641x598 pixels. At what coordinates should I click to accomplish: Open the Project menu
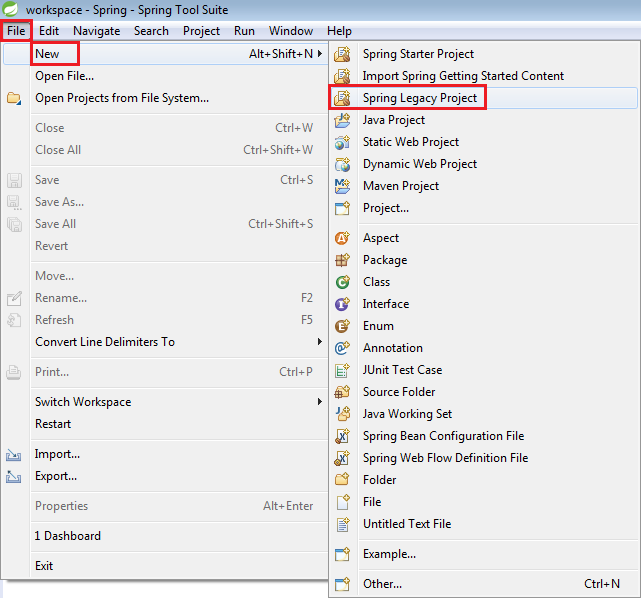[x=201, y=31]
